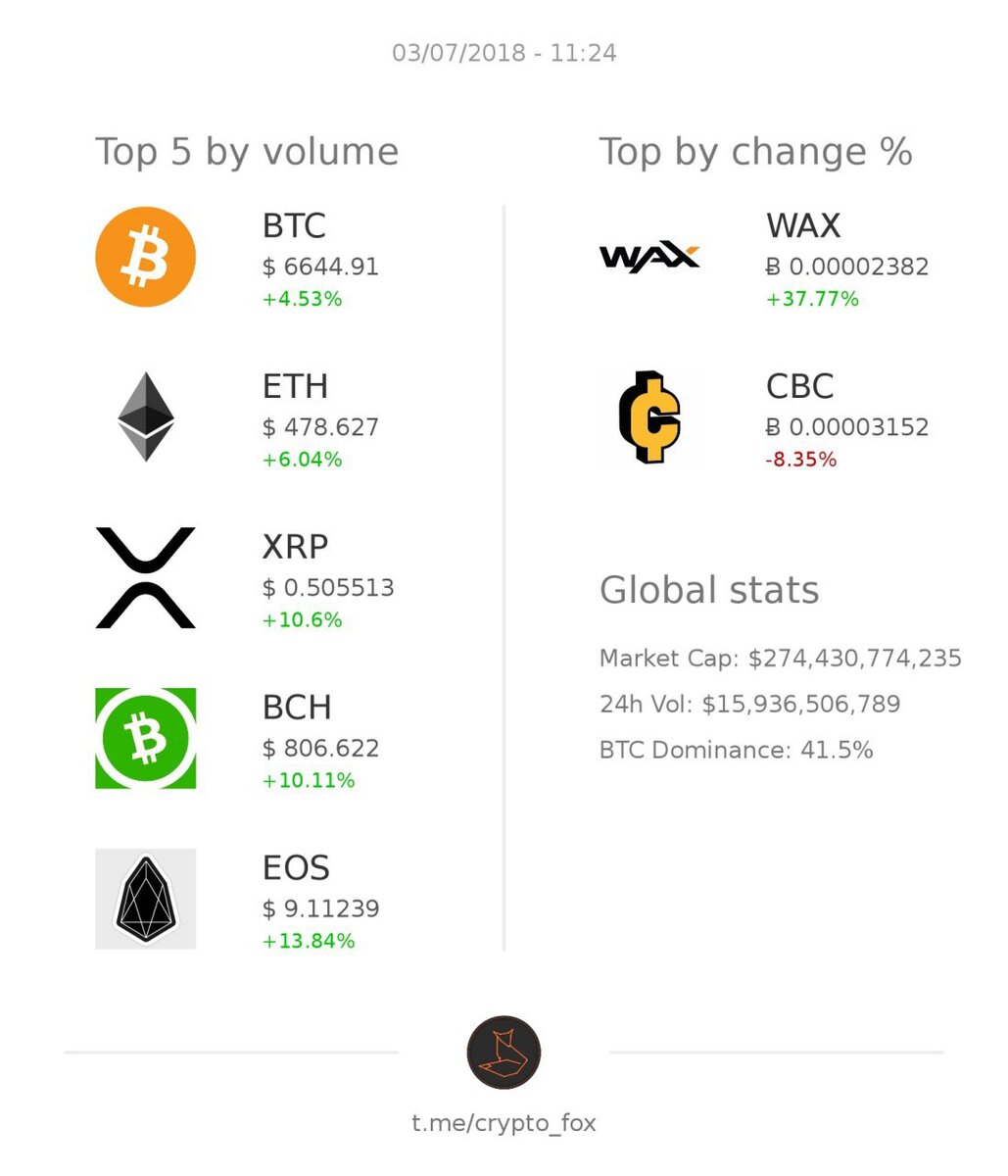Click the EOS logo icon
The height and width of the screenshot is (1176, 1008).
point(146,899)
